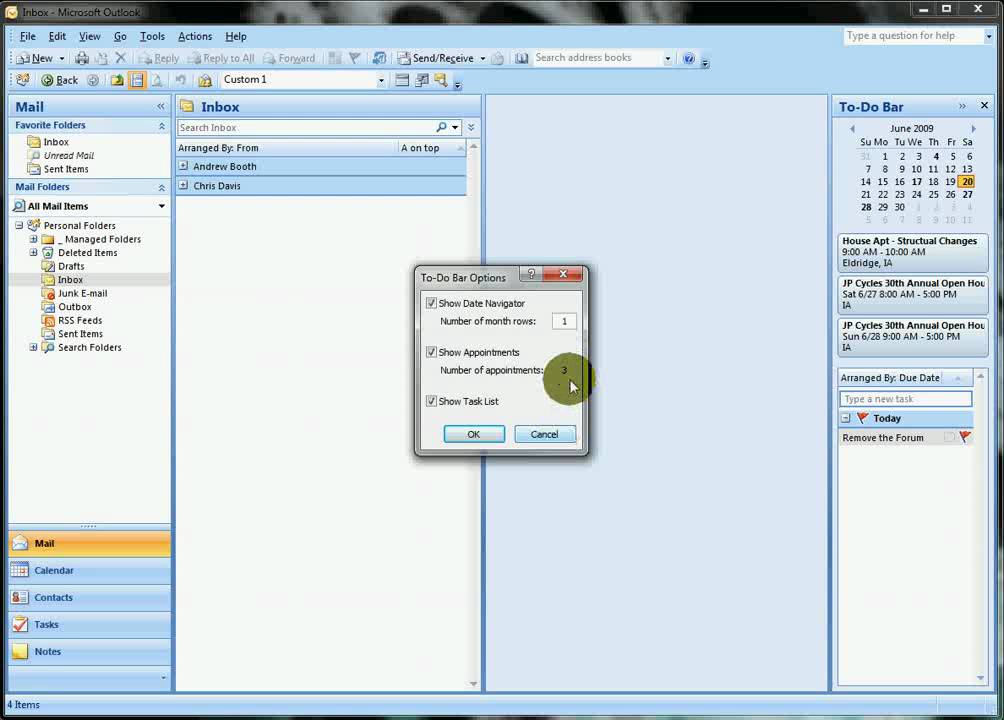Viewport: 1004px width, 720px height.
Task: Collapse the Personal Folders tree node
Action: click(x=19, y=225)
